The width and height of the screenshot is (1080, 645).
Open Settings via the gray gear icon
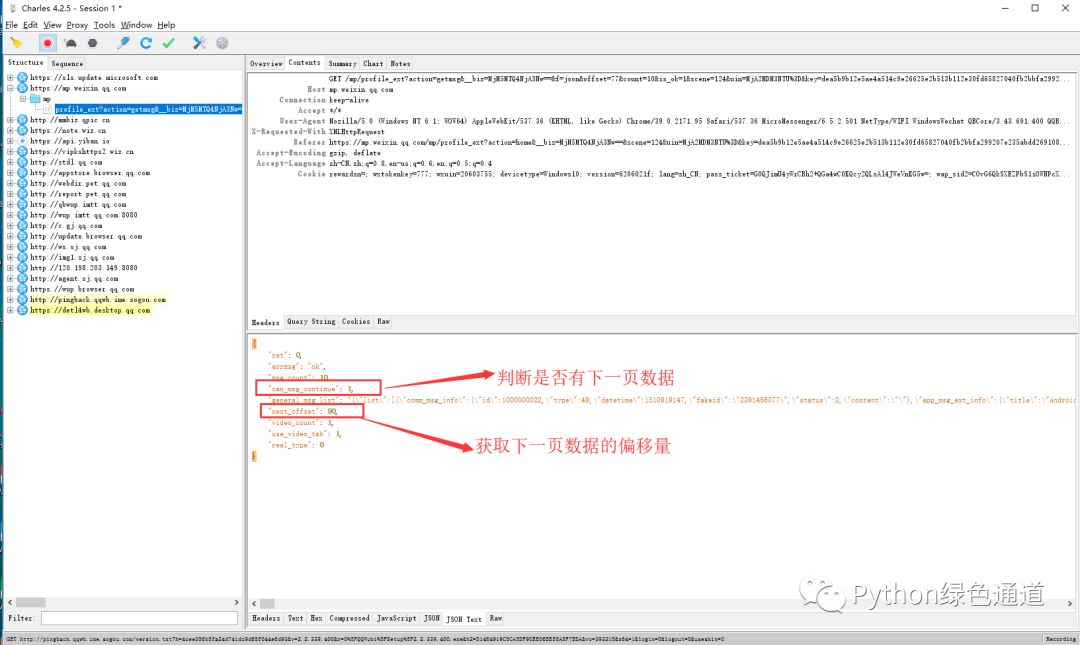coord(222,43)
